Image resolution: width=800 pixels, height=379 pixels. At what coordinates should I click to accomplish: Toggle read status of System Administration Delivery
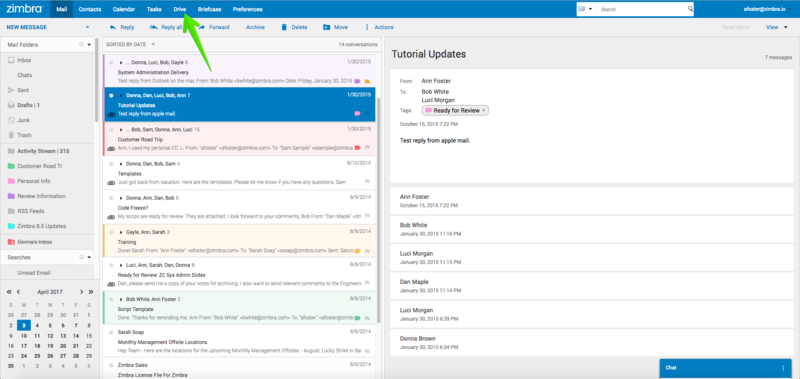click(x=111, y=62)
